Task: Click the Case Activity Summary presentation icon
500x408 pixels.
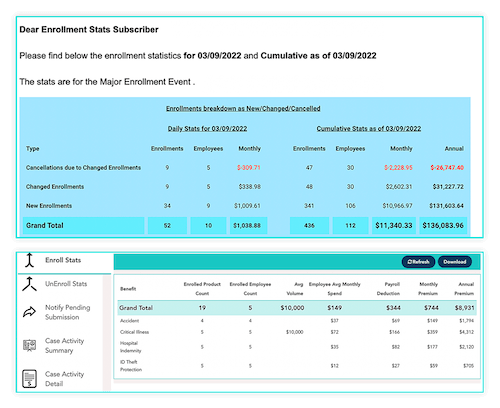Action: click(29, 345)
